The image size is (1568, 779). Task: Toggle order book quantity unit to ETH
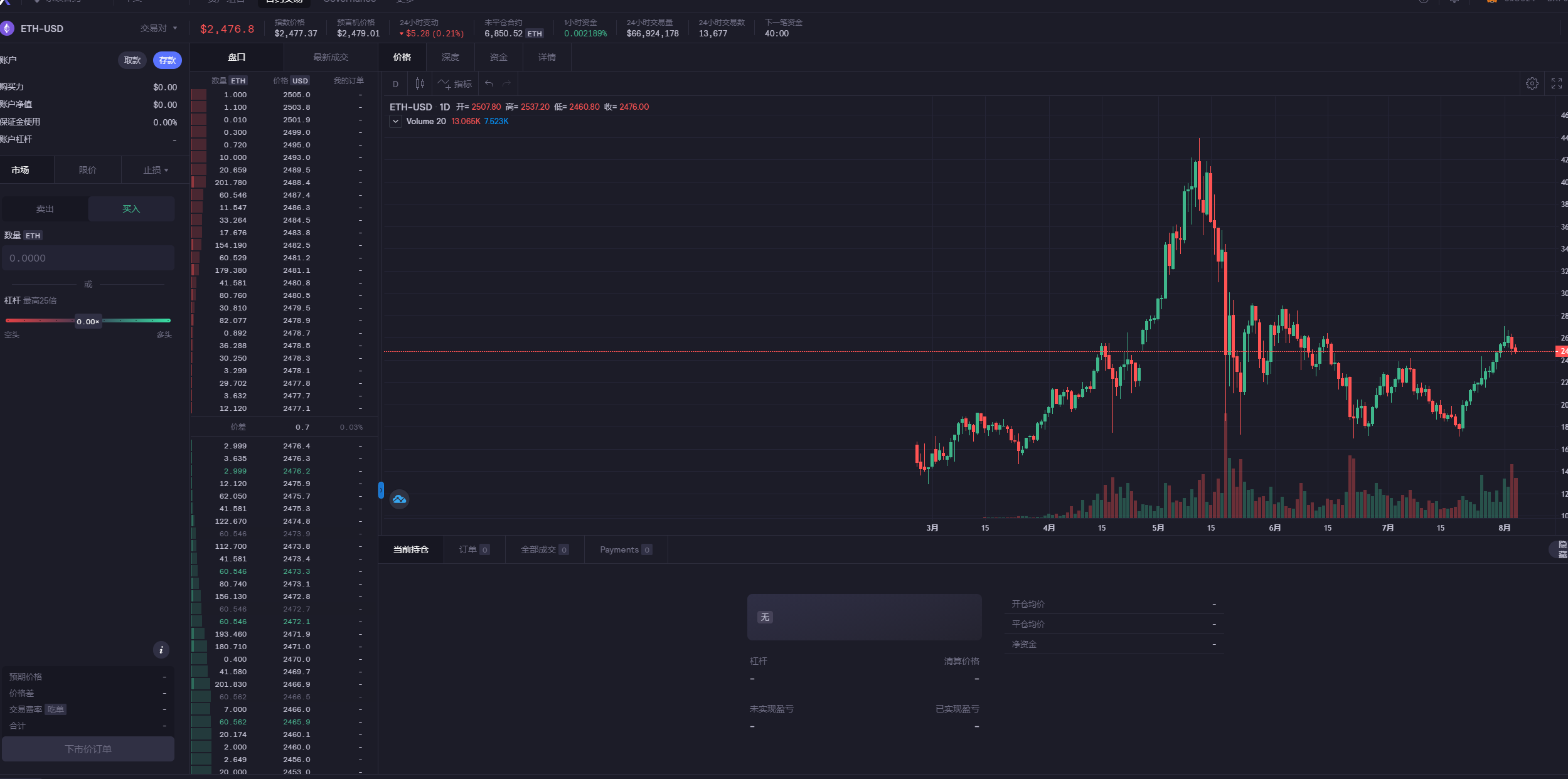238,81
